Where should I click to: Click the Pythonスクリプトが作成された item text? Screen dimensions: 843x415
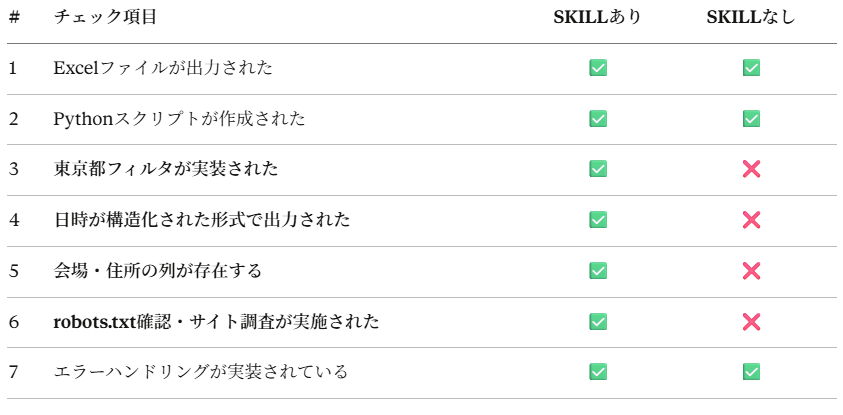(x=179, y=119)
